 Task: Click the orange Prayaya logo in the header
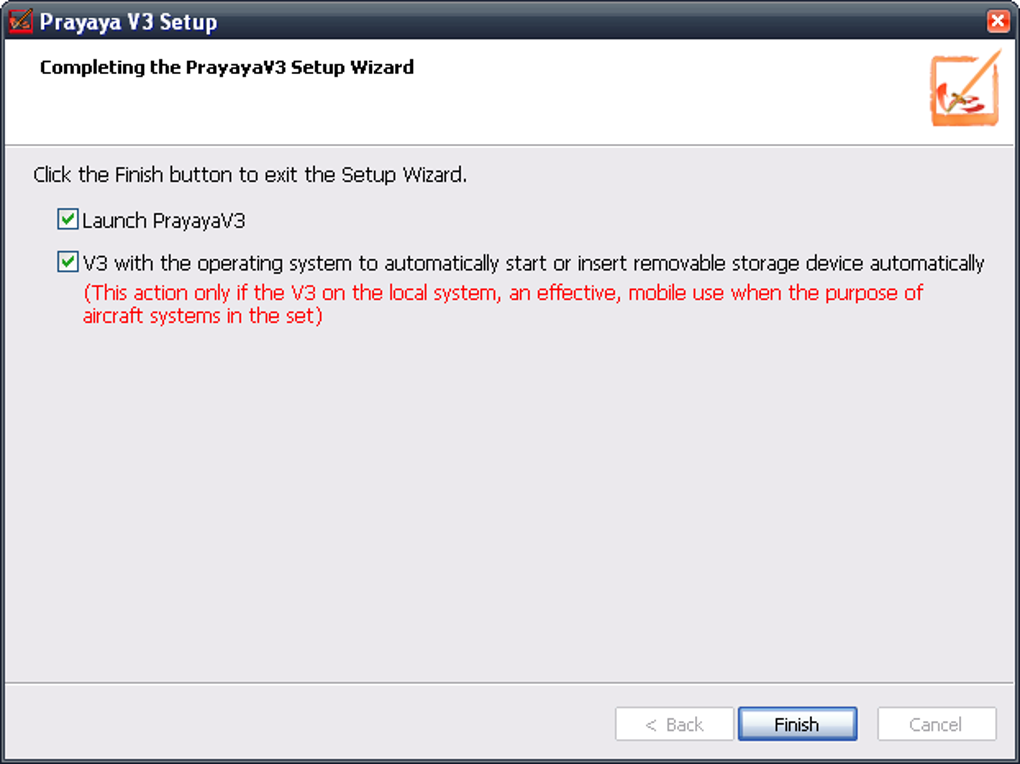click(964, 90)
